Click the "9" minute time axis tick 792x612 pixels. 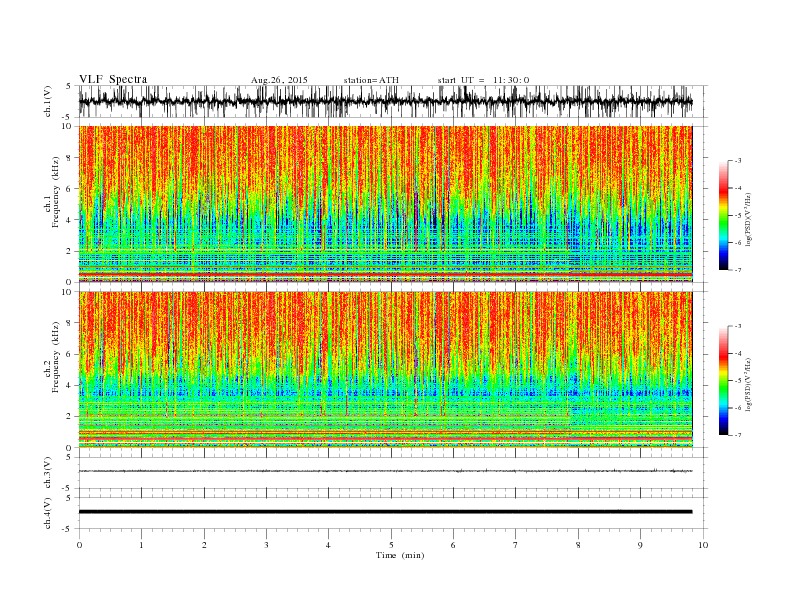640,545
